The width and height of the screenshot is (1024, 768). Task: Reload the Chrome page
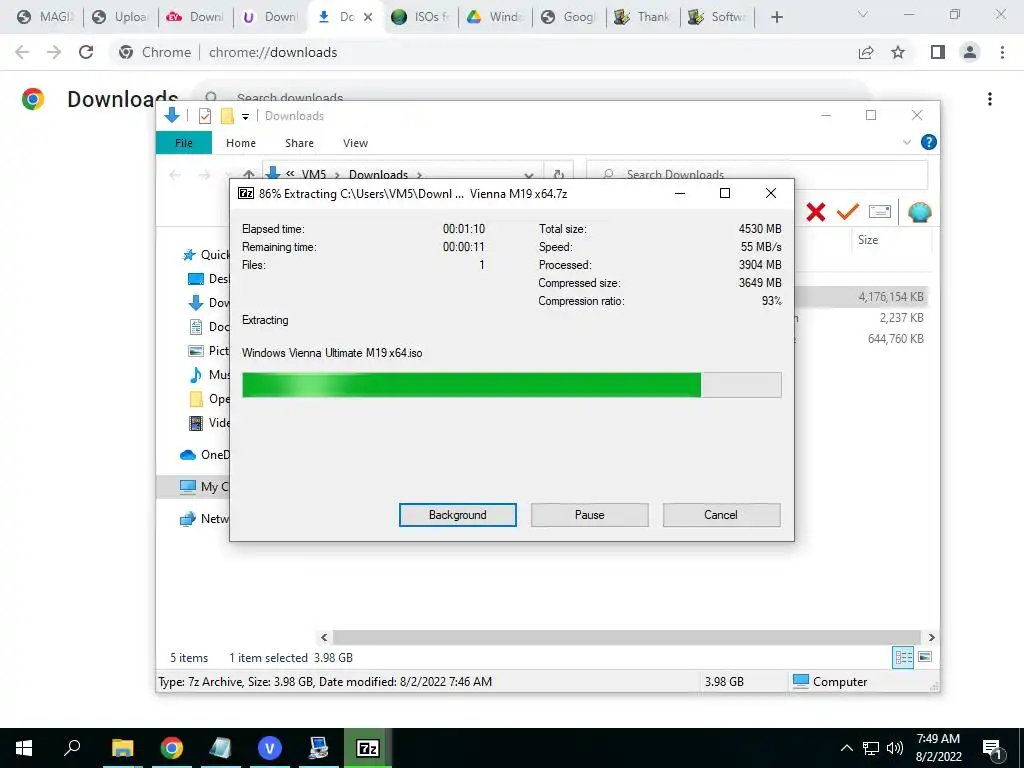(x=86, y=52)
